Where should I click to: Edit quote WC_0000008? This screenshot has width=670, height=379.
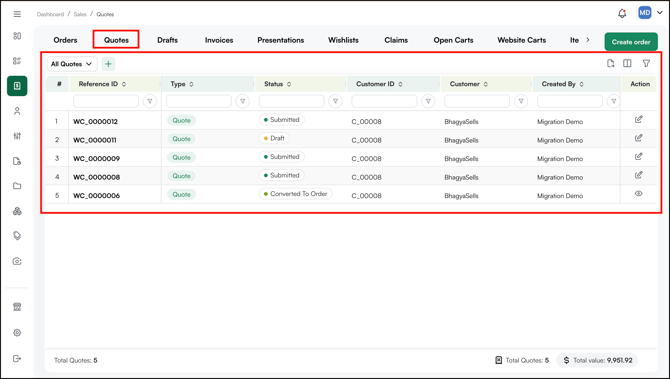coord(638,175)
